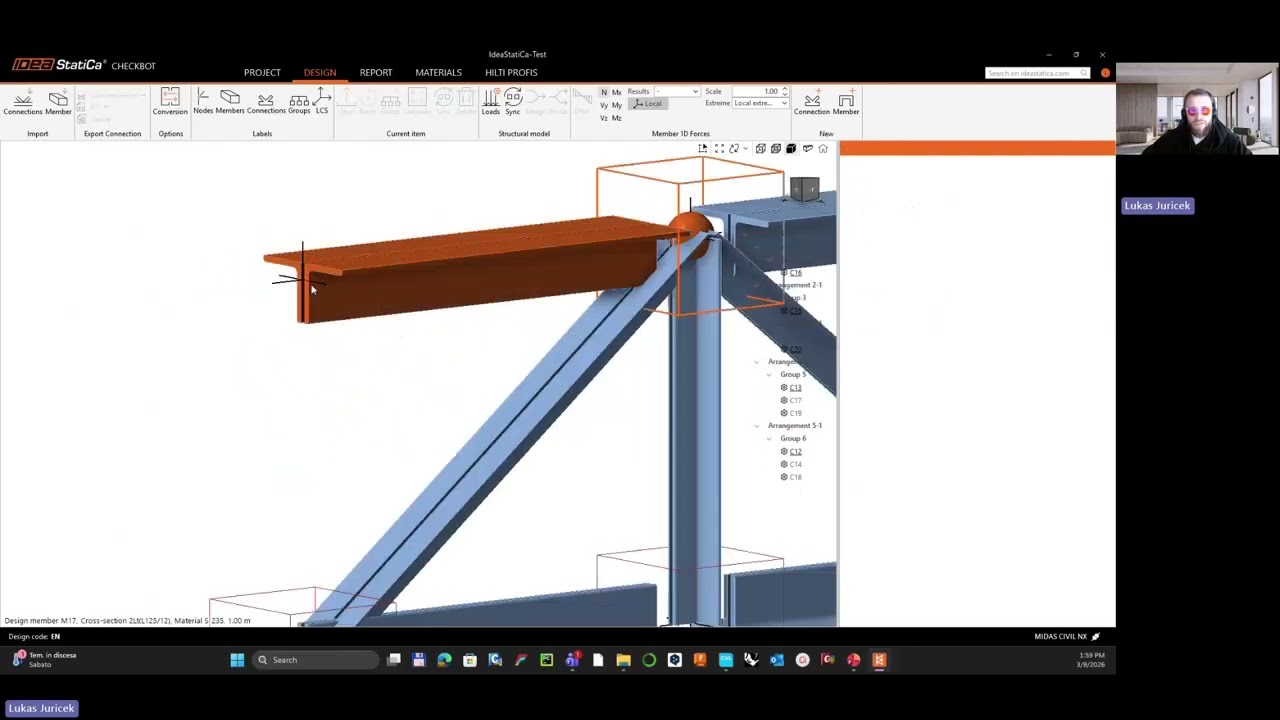The height and width of the screenshot is (720, 1280).
Task: Open the weather widget on the taskbar
Action: 45,660
